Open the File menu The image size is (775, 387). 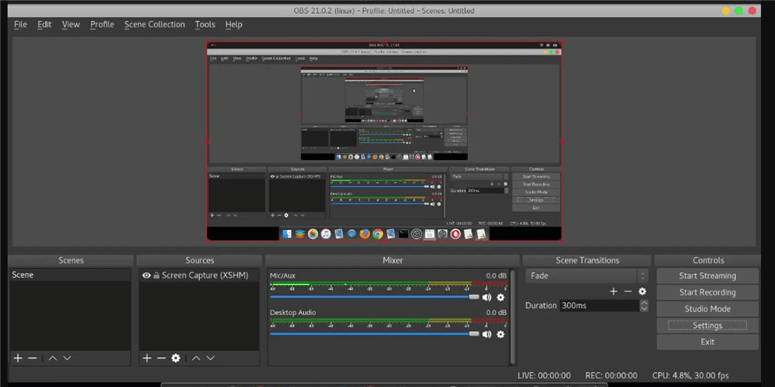point(20,24)
